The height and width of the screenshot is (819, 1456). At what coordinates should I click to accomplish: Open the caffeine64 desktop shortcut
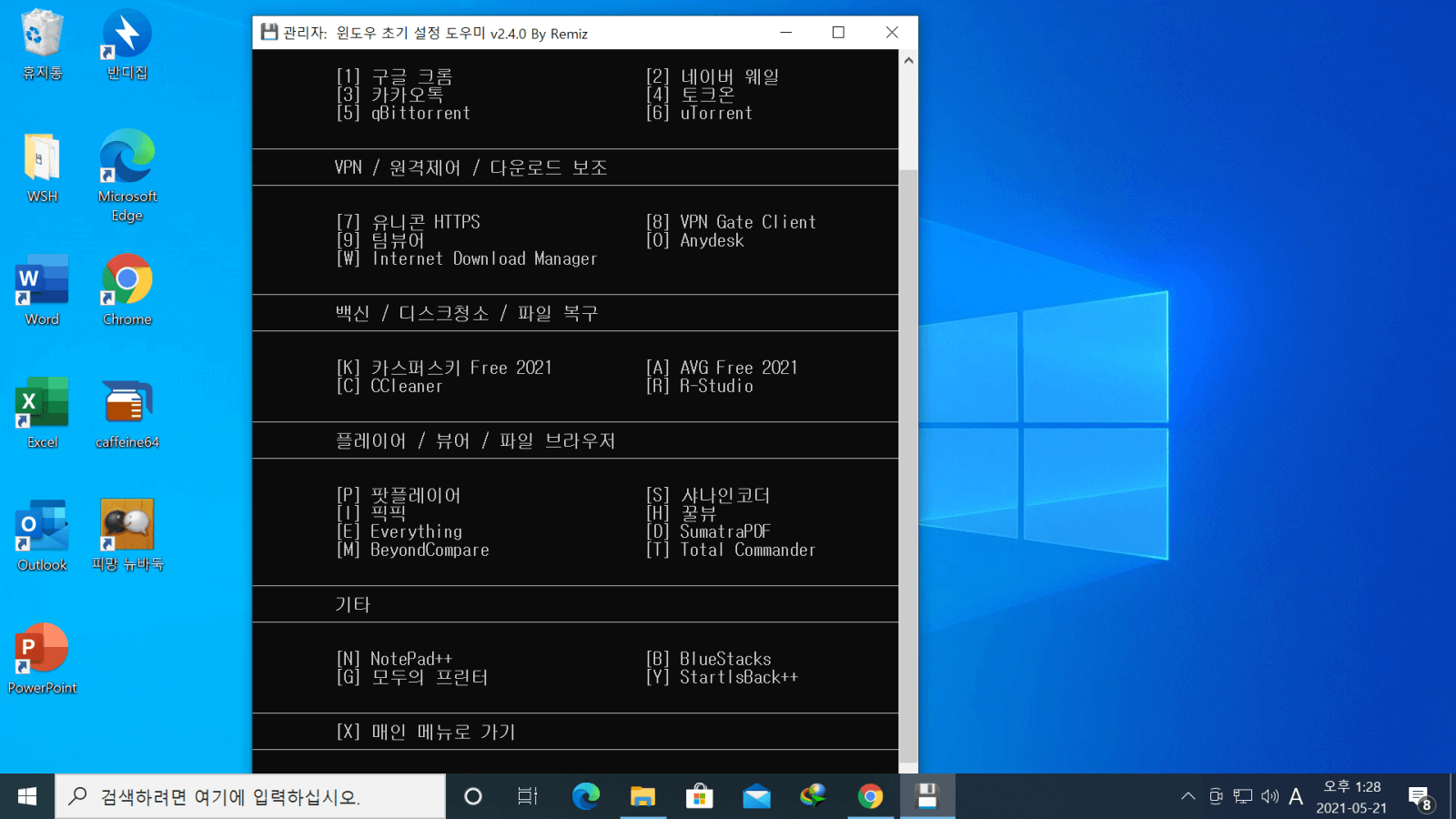tap(127, 413)
